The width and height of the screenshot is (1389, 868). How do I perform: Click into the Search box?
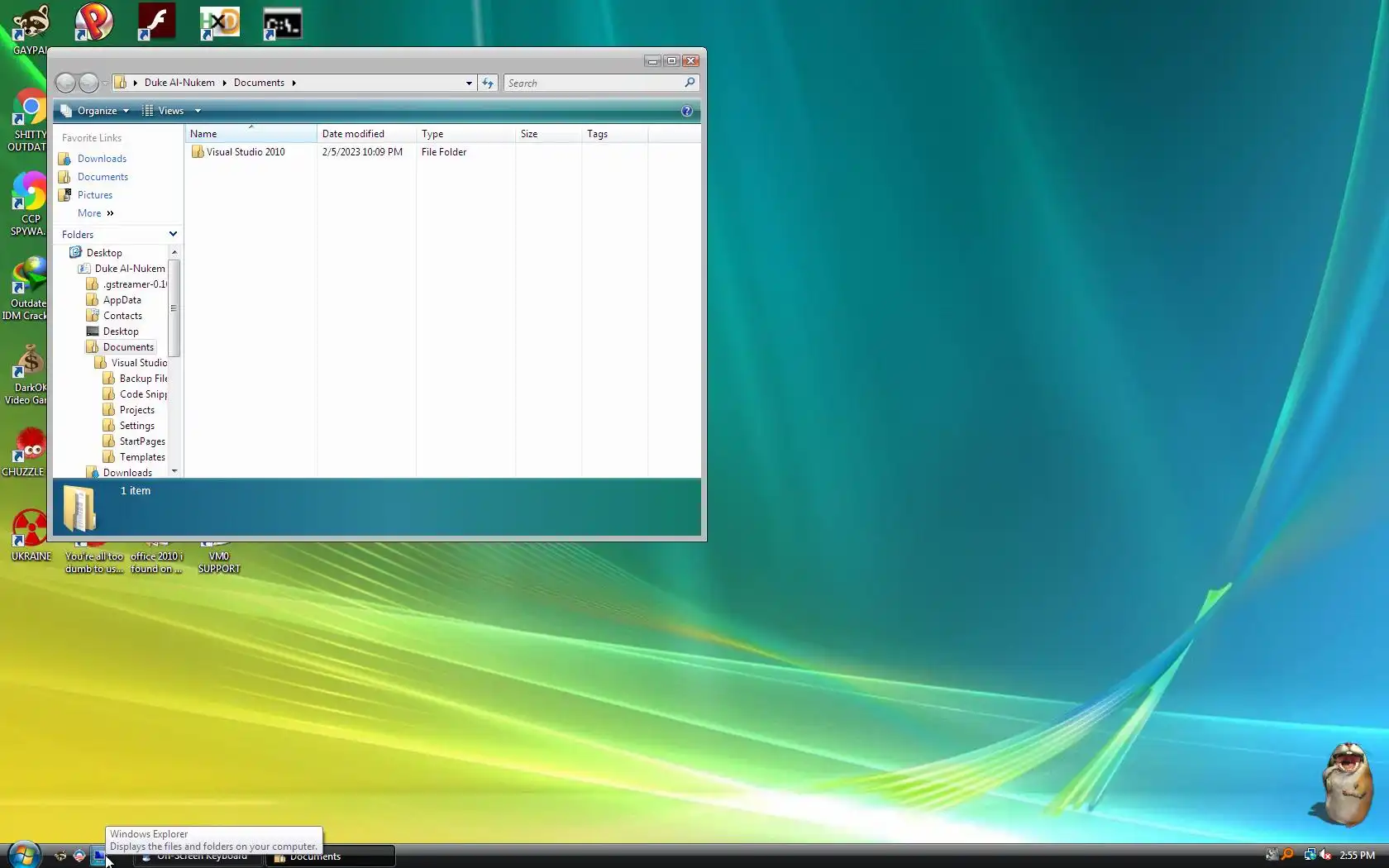(595, 83)
